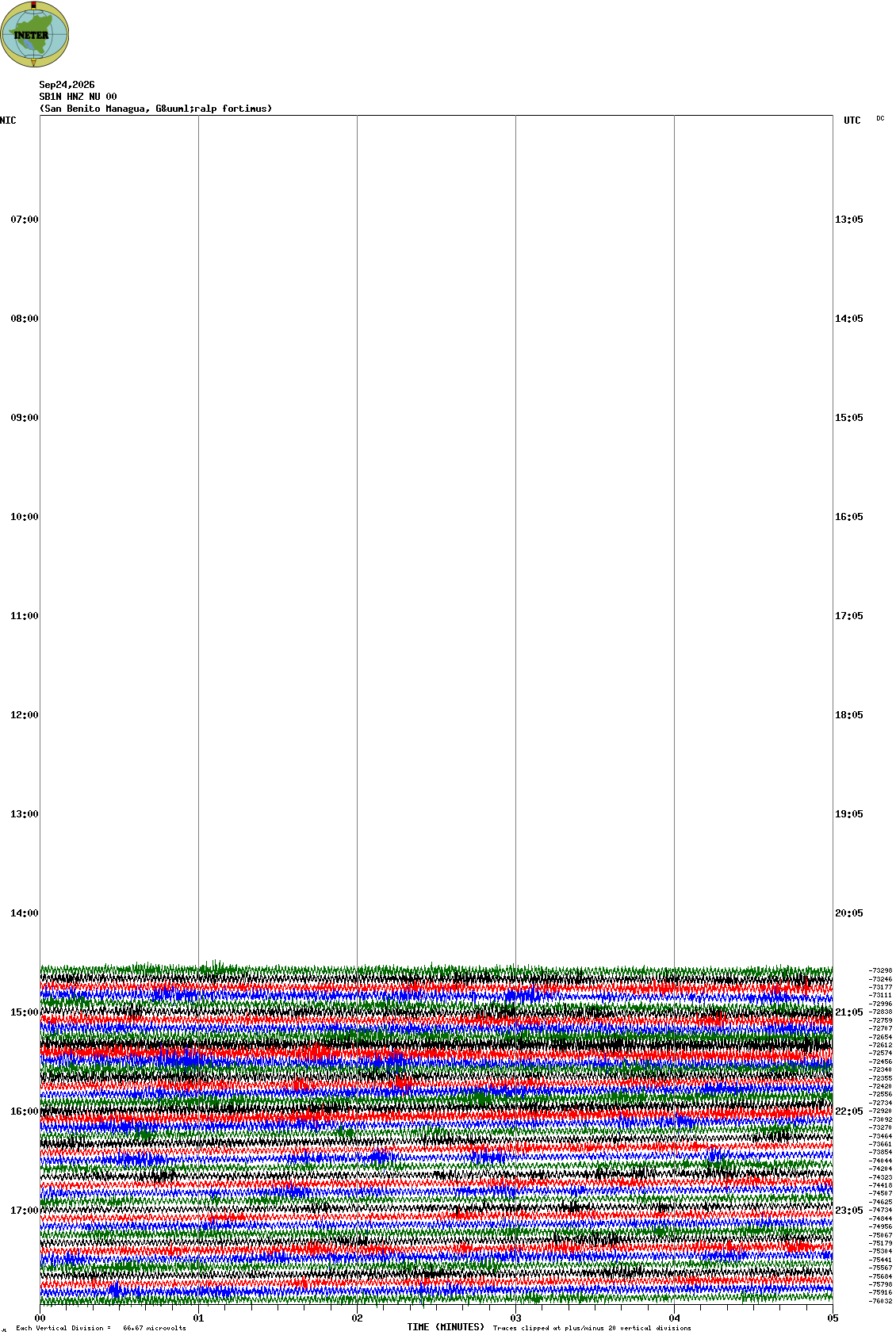Select the 17:00 local time marker
896x1339 pixels.
click(x=24, y=1211)
